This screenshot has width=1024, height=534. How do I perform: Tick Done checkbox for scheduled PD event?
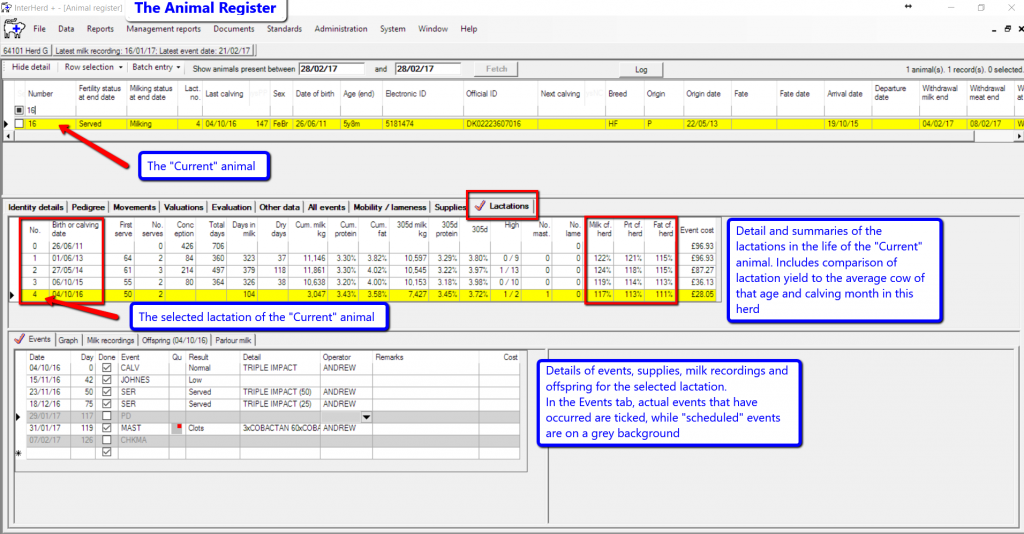[106, 416]
